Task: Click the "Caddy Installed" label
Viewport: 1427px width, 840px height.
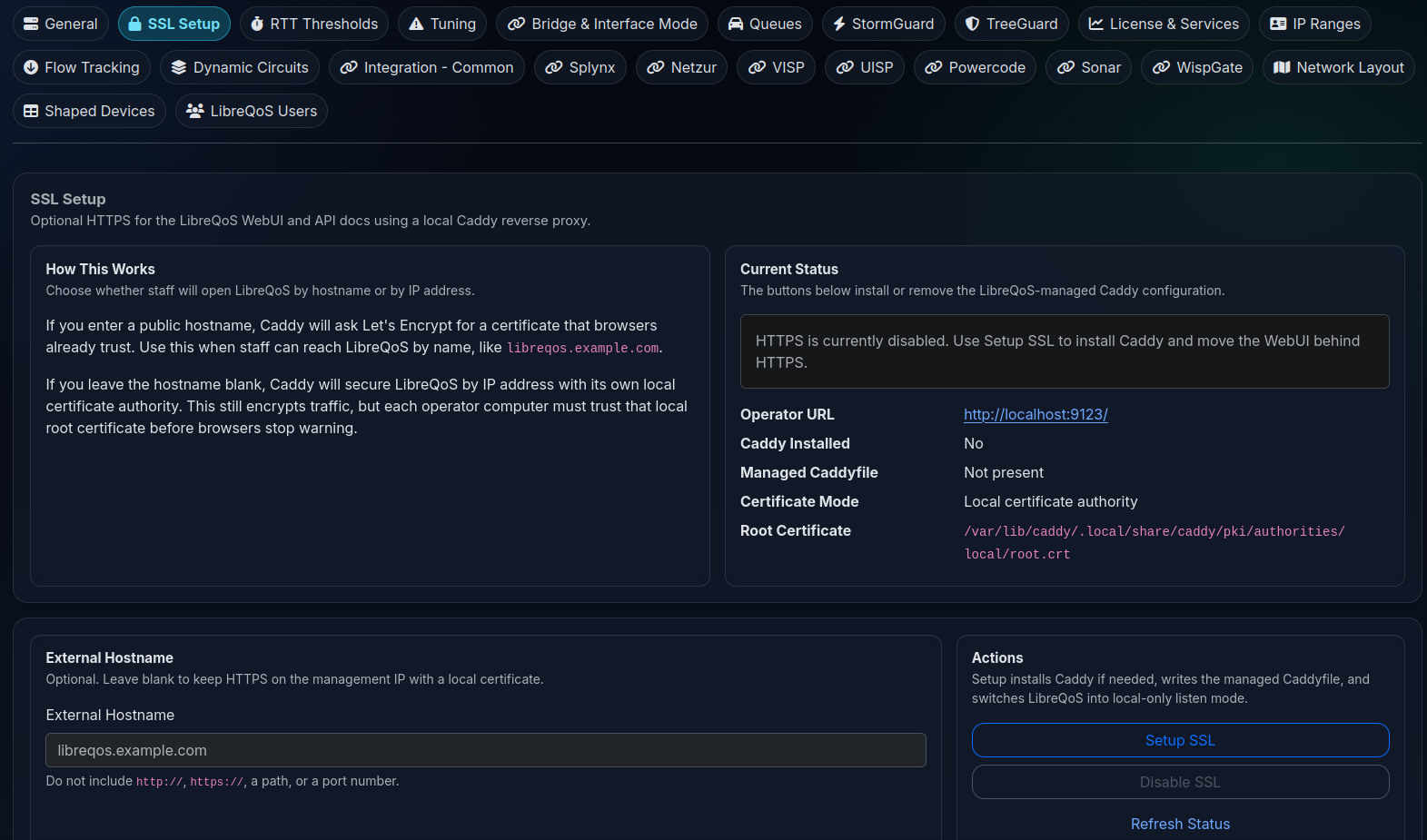Action: click(x=795, y=443)
